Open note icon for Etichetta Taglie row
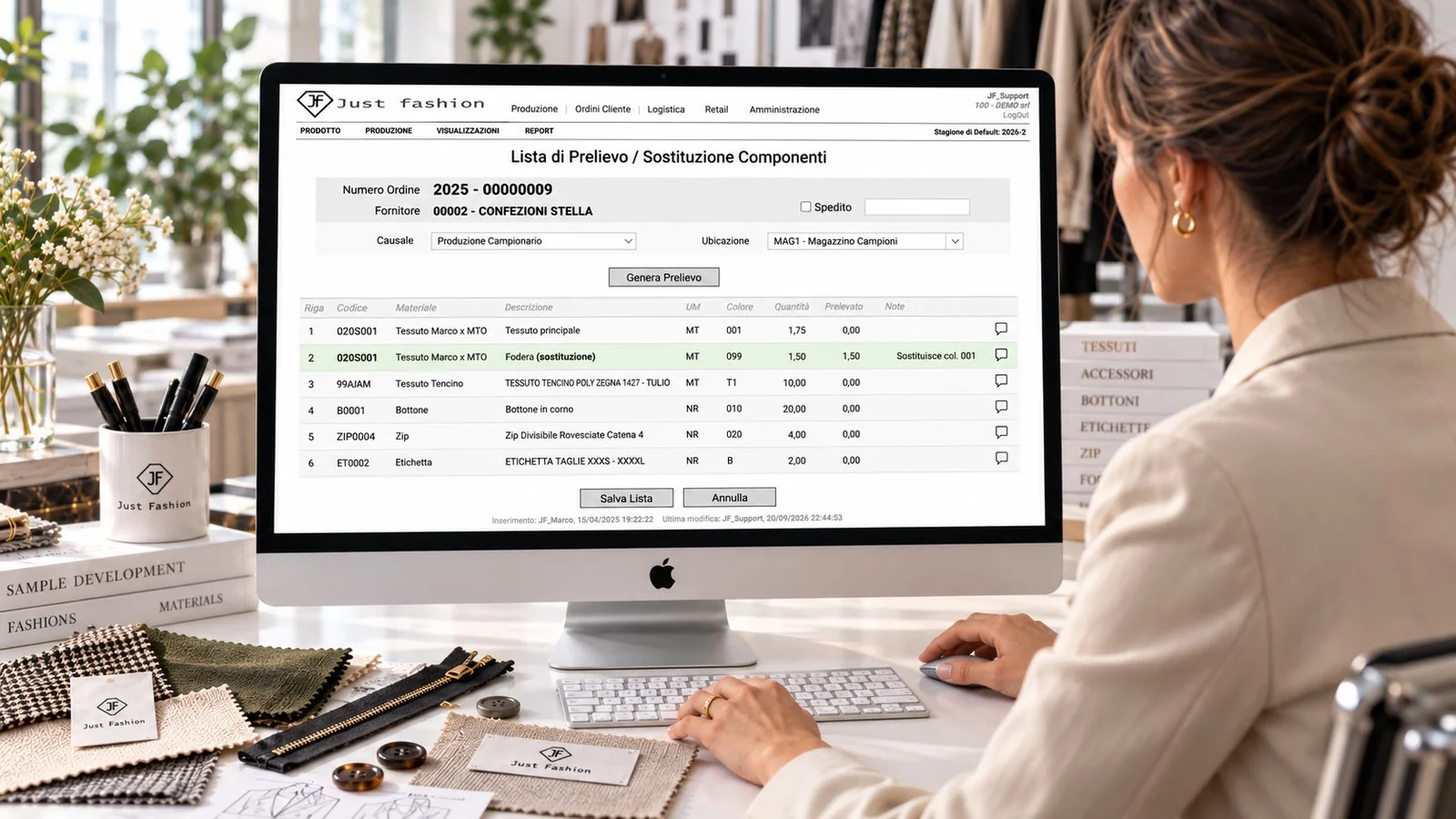Screen dimensions: 1456x819 (x=1001, y=458)
